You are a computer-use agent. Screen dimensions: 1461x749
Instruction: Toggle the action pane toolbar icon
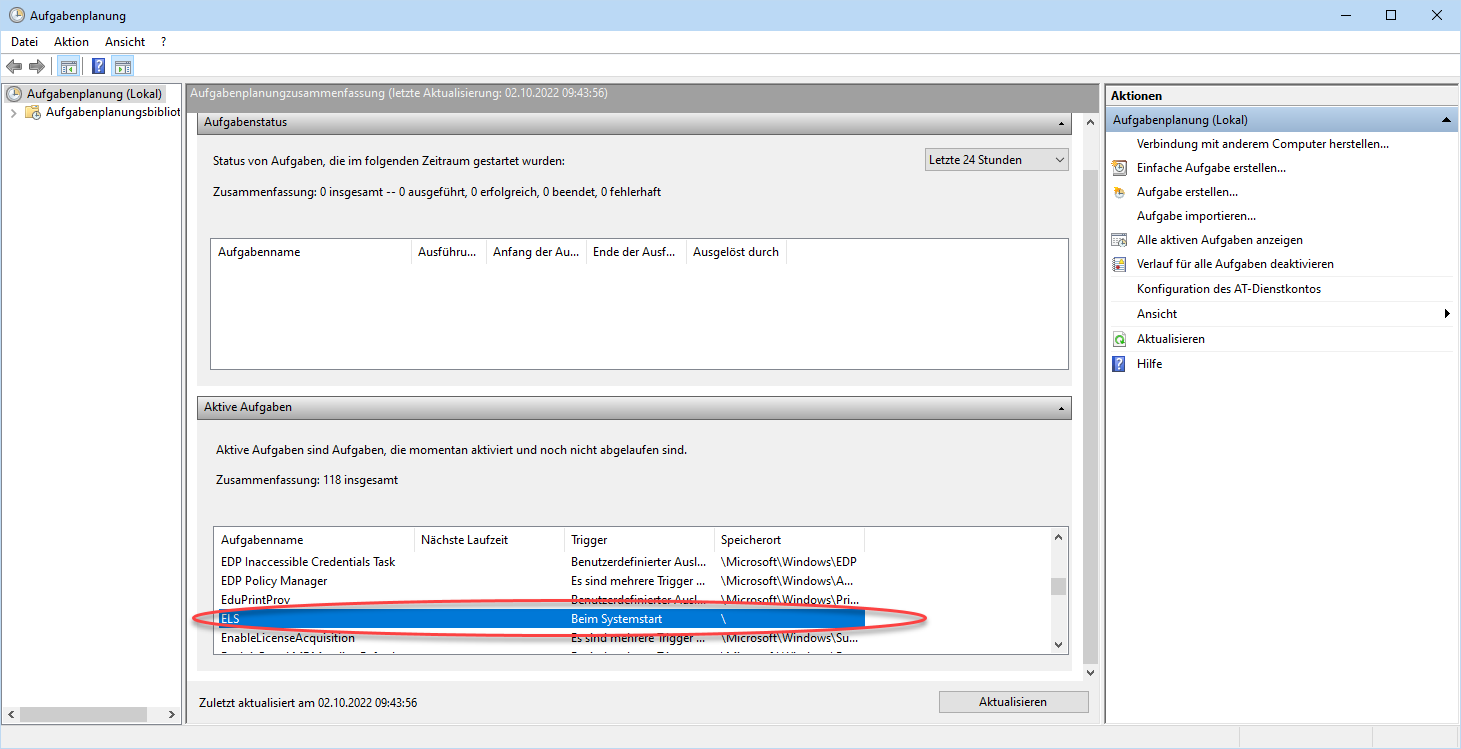click(x=122, y=67)
